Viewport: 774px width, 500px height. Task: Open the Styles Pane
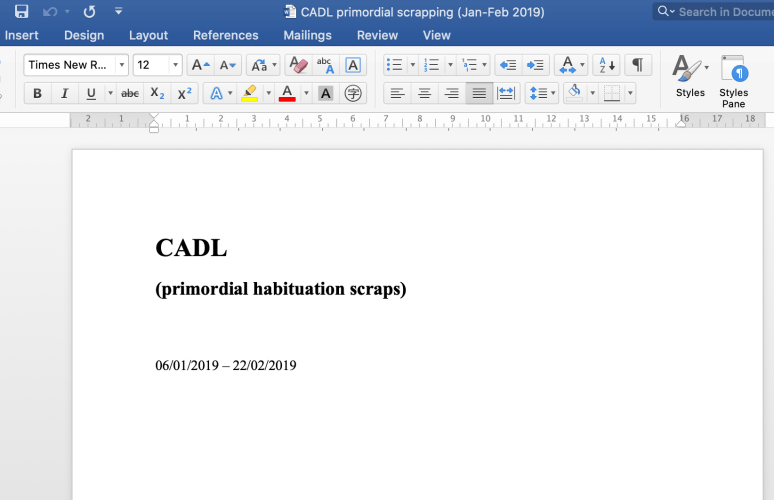coord(733,80)
